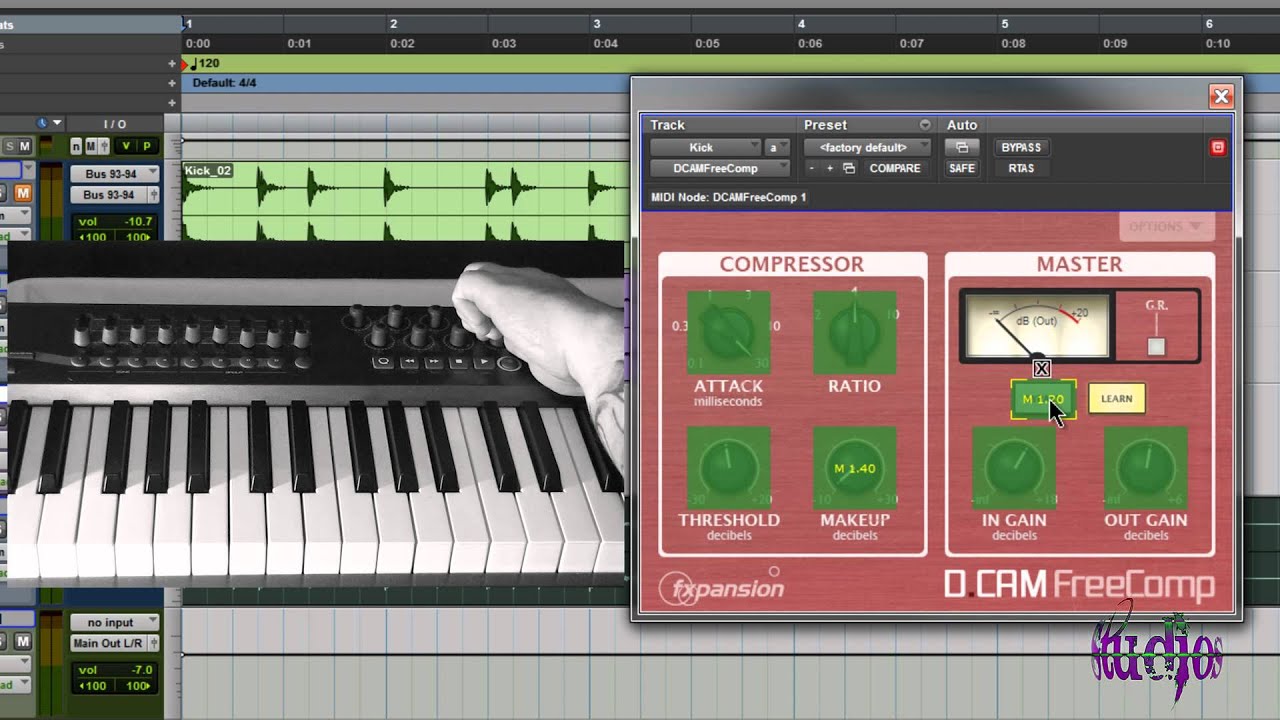
Task: Click the orange Mute button on the Kick track
Action: pyautogui.click(x=23, y=192)
